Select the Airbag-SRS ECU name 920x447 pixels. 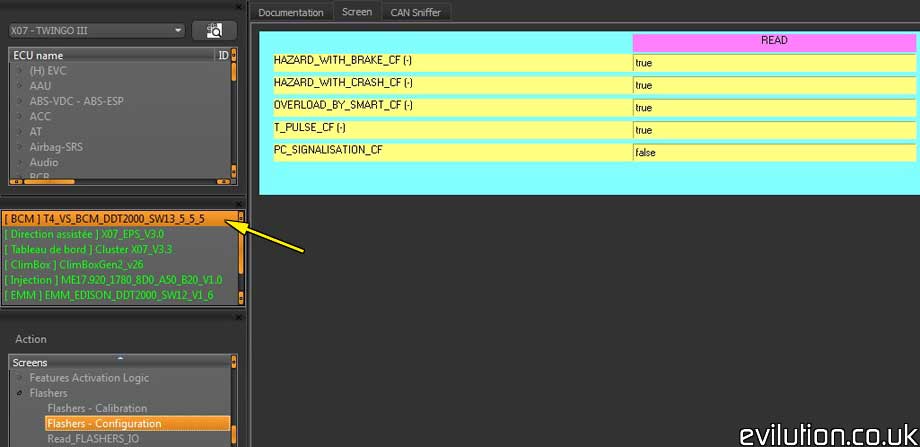point(56,147)
